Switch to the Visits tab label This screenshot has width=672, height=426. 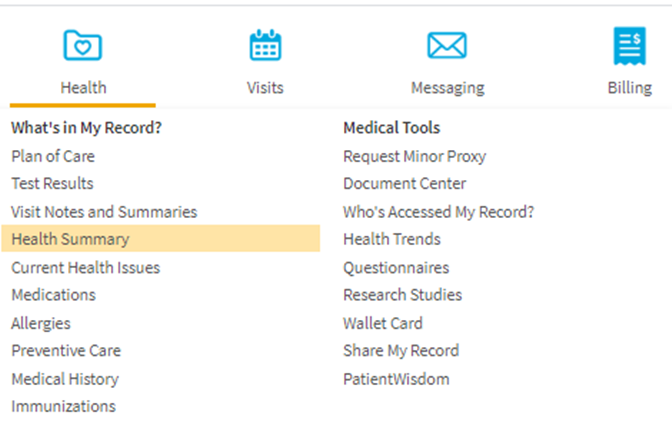point(265,88)
